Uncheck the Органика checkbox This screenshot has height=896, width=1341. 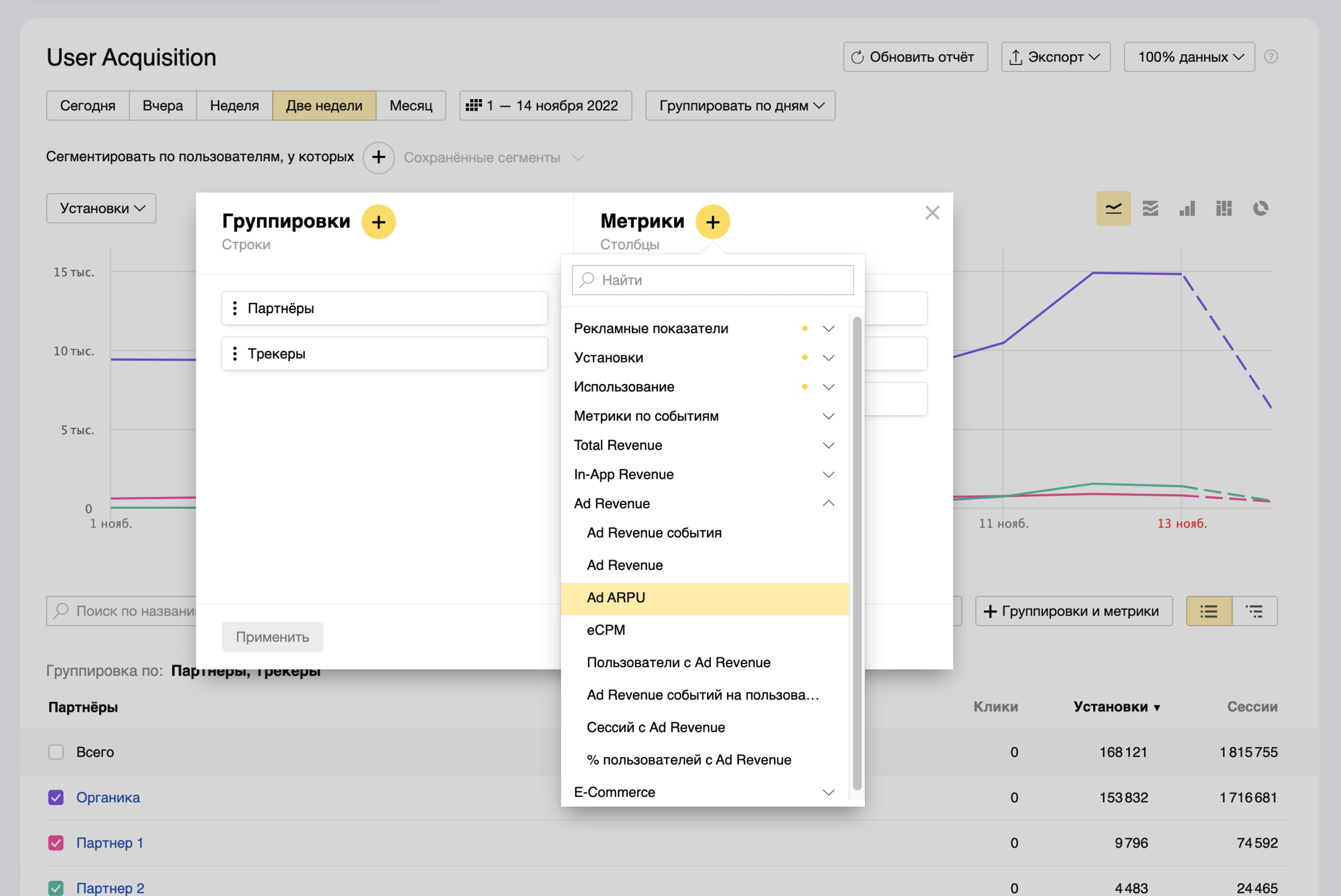pyautogui.click(x=56, y=797)
